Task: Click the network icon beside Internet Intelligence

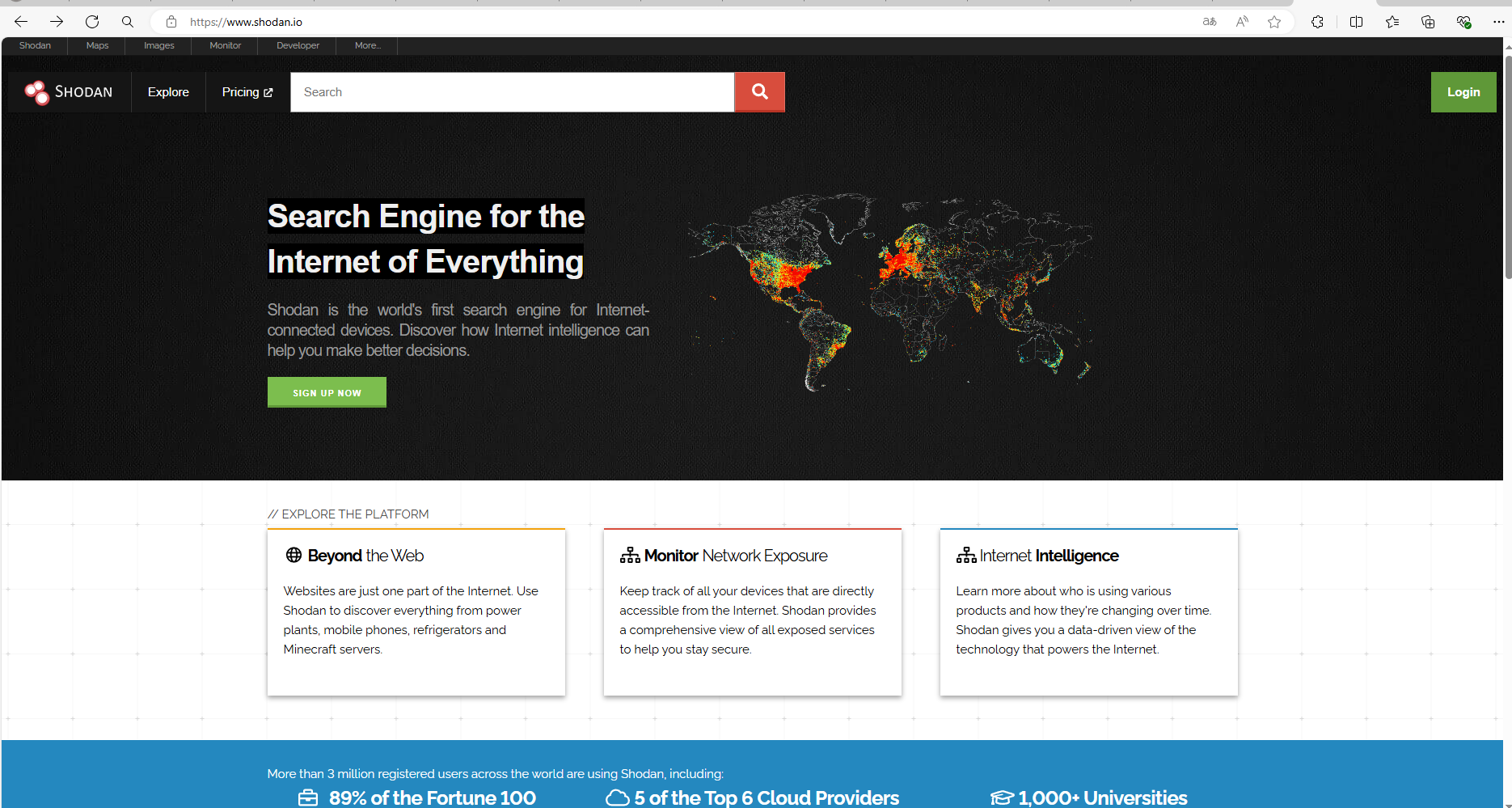Action: 966,555
